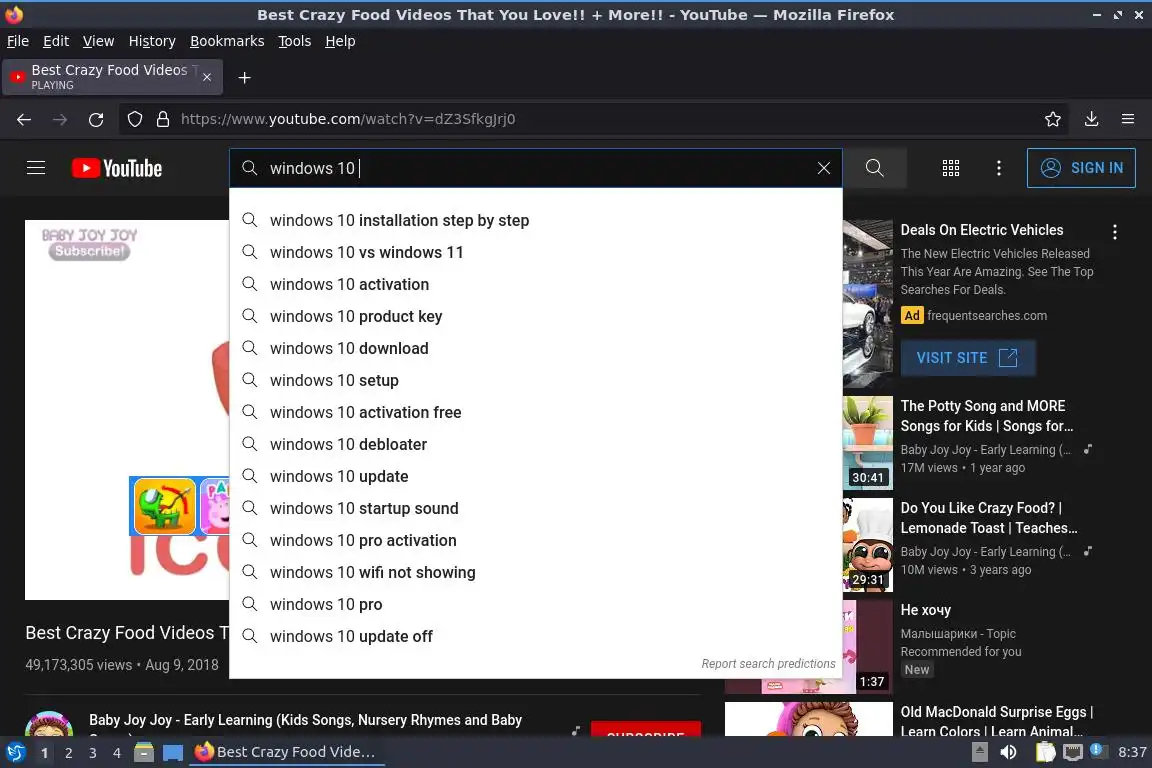1152x768 pixels.
Task: Submit search with magnifier button
Action: (x=874, y=168)
